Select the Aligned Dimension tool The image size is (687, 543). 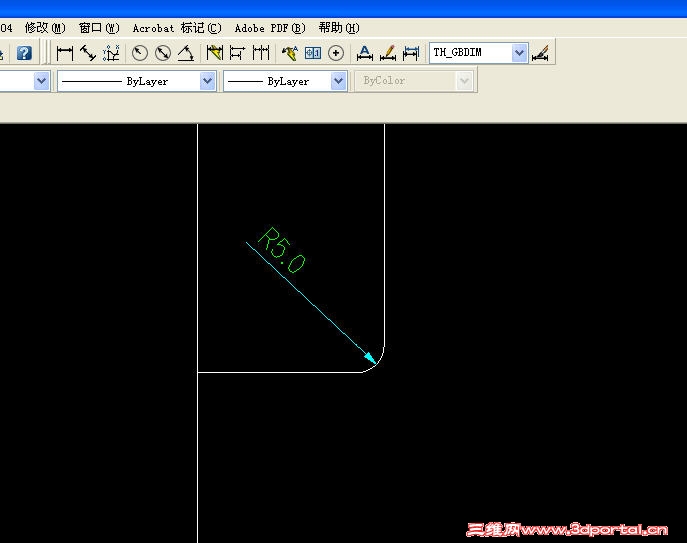point(88,53)
